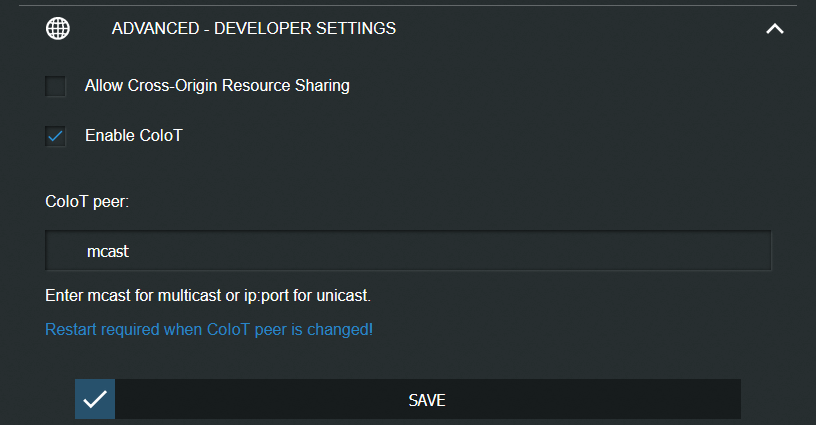
Task: Click the mcast text in peer field
Action: (108, 251)
